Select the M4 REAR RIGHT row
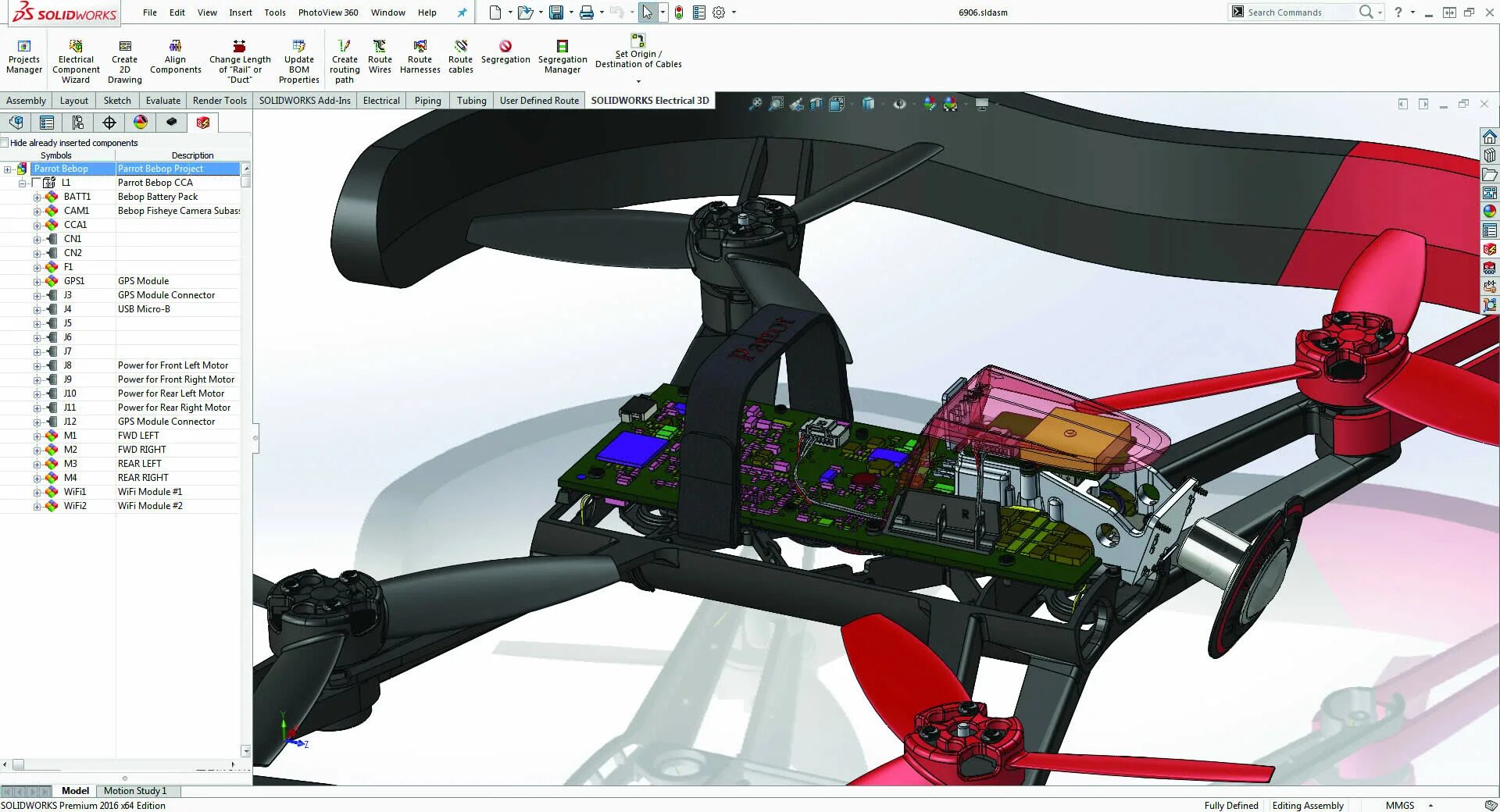Viewport: 1500px width, 812px height. pos(135,478)
